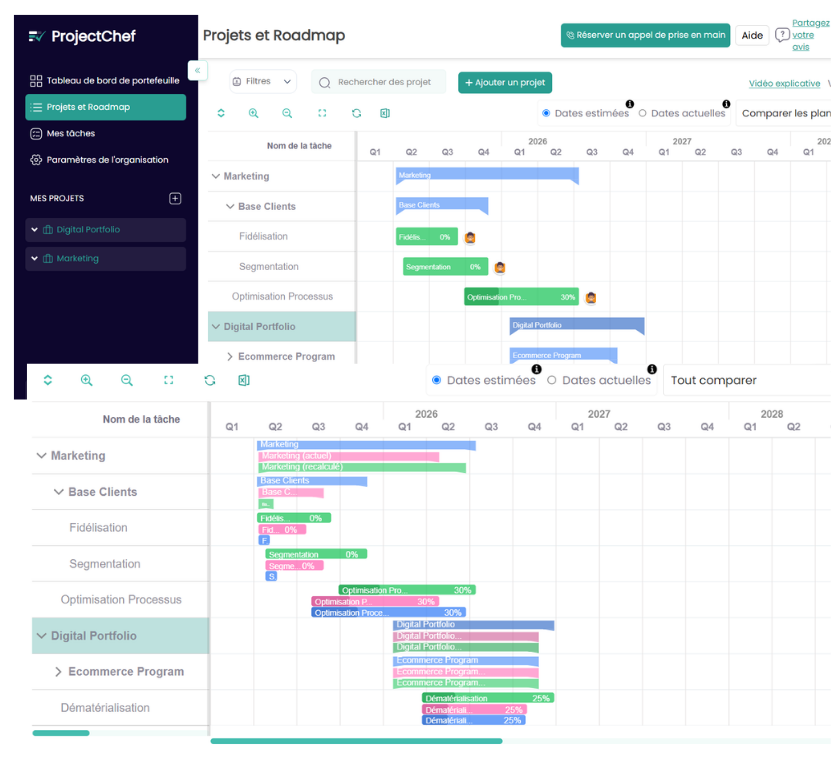Select Dates actuelles radio beside Tout comparer
Viewport: 840px width, 780px height.
click(x=552, y=380)
